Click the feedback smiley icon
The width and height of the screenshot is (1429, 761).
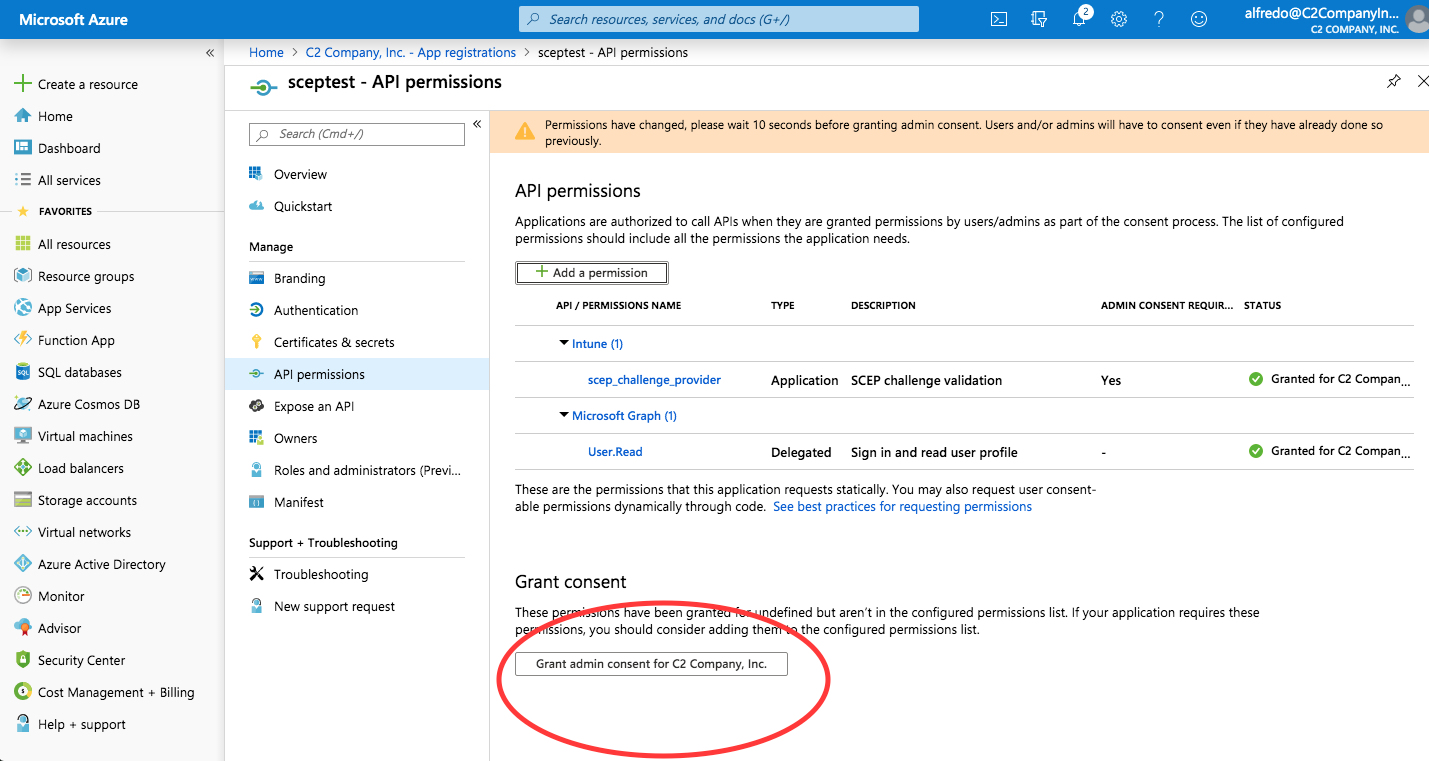point(1199,19)
